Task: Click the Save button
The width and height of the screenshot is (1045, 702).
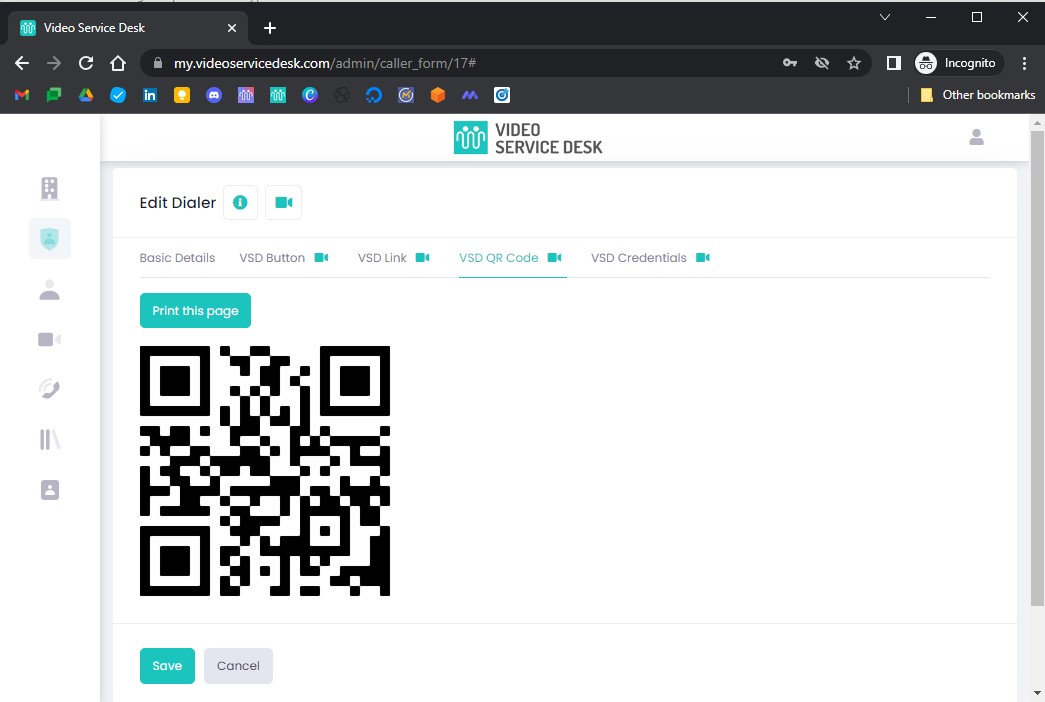Action: coord(167,666)
